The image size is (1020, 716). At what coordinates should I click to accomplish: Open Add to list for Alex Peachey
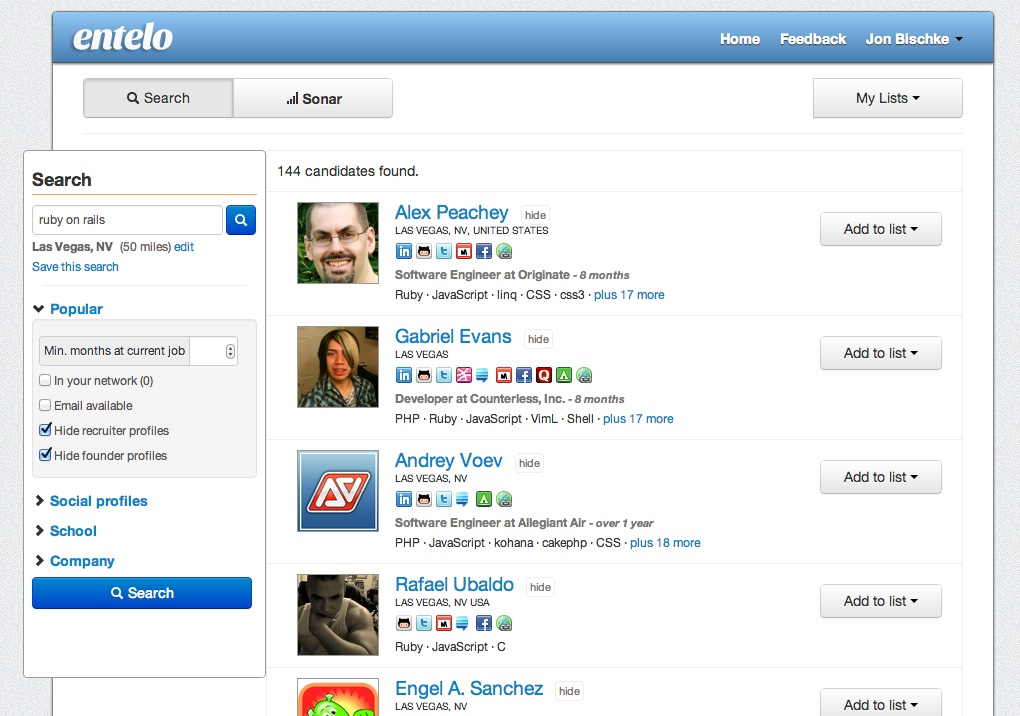(x=881, y=229)
